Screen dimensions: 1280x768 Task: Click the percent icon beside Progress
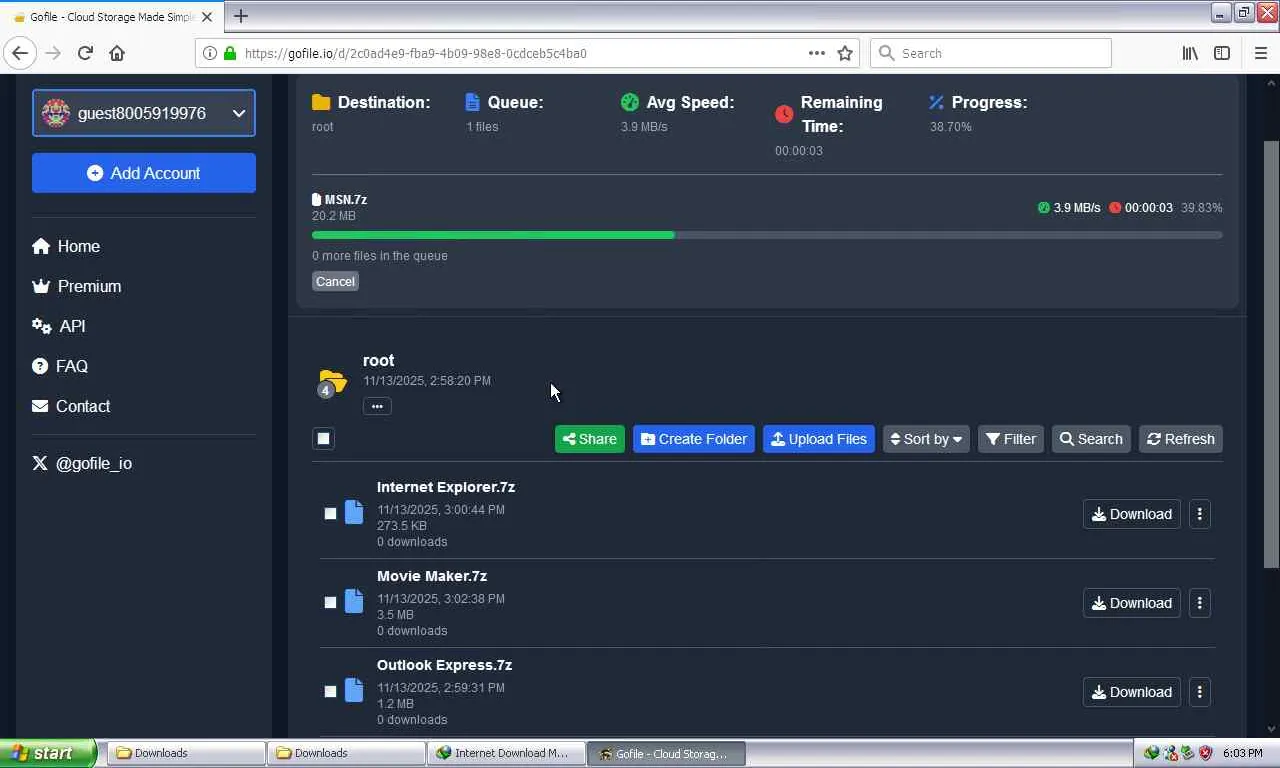pyautogui.click(x=936, y=102)
